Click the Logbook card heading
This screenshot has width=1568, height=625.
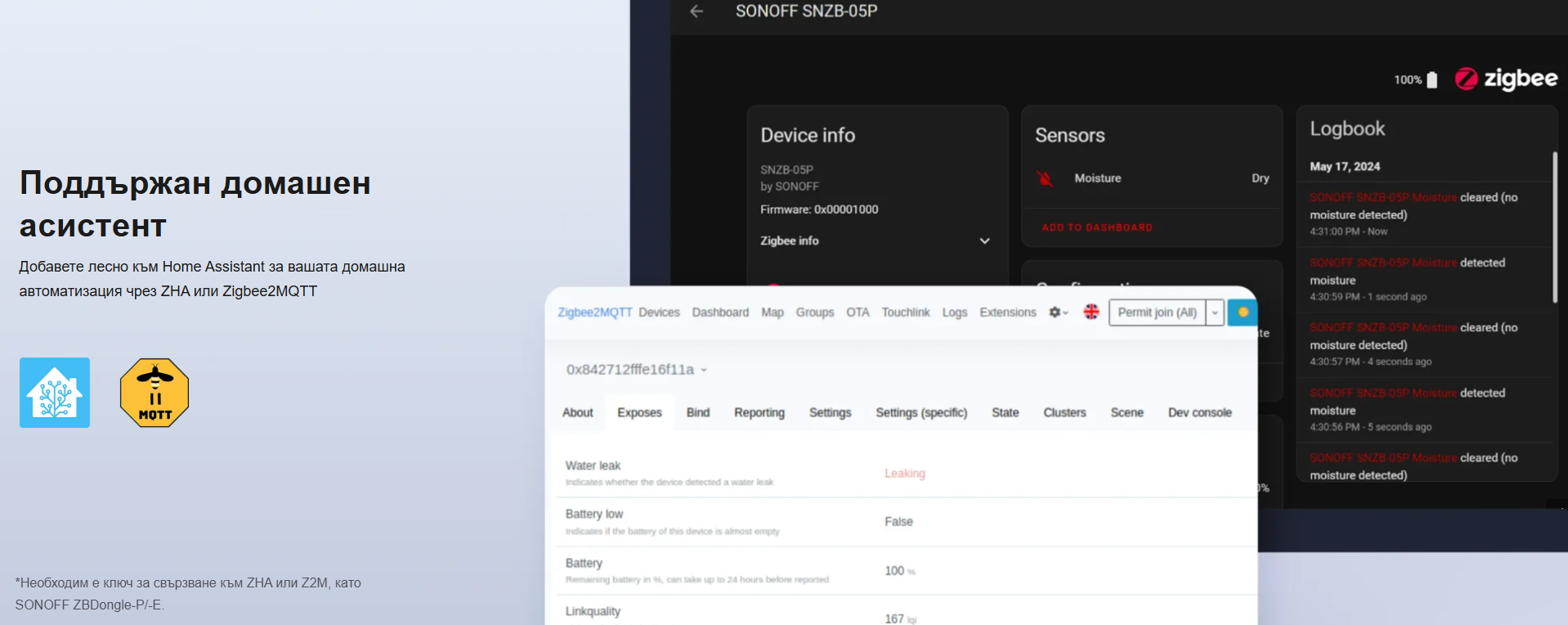[1347, 129]
